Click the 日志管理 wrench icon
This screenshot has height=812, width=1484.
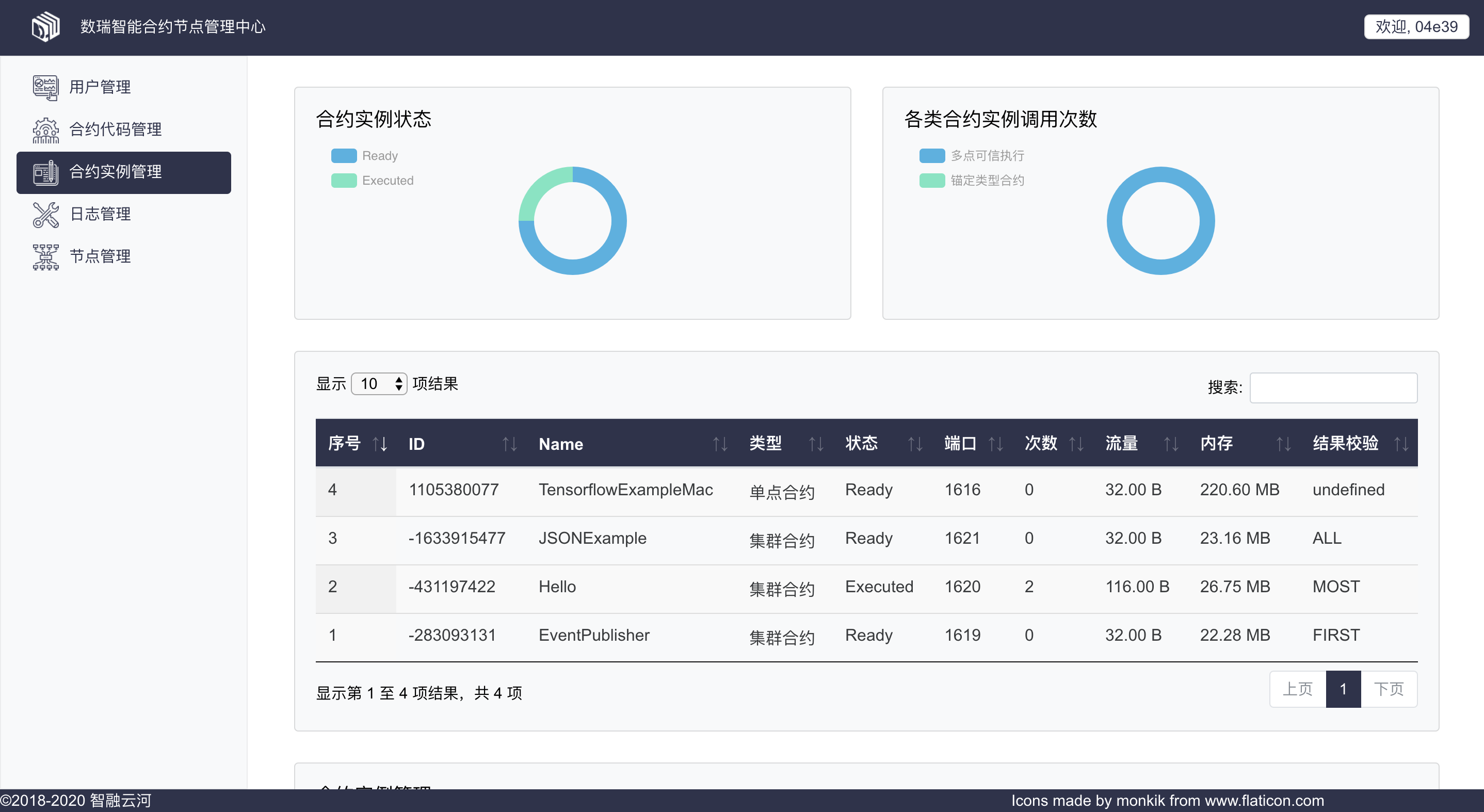click(45, 214)
